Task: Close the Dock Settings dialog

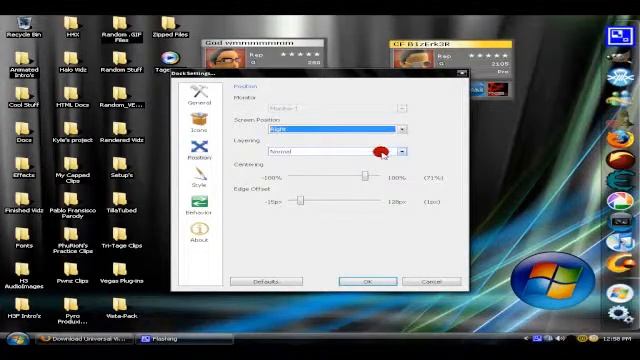Action: pos(462,73)
